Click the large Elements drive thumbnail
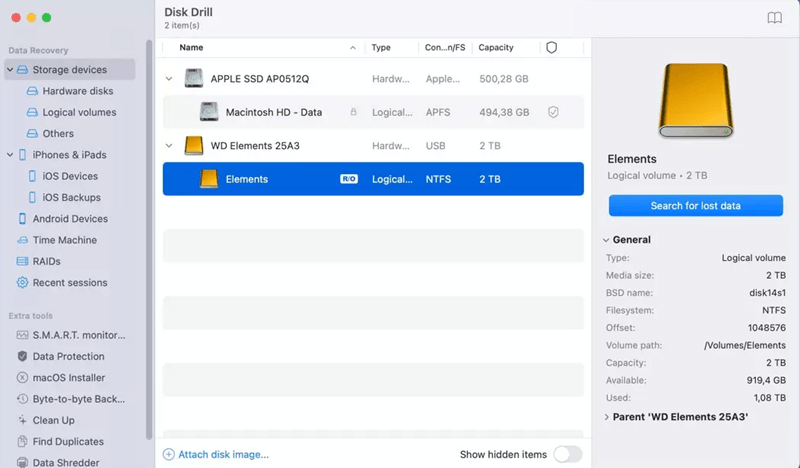Screen dimensions: 800x468 coord(696,101)
